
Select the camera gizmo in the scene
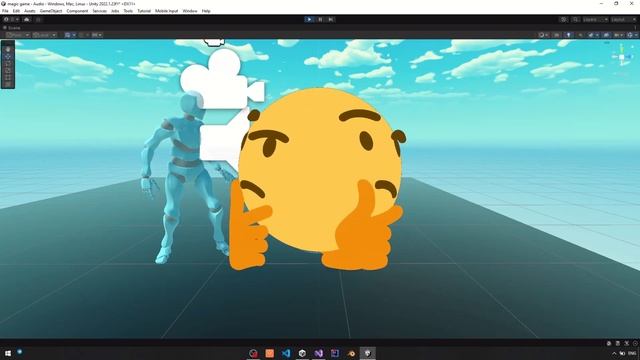[222, 79]
